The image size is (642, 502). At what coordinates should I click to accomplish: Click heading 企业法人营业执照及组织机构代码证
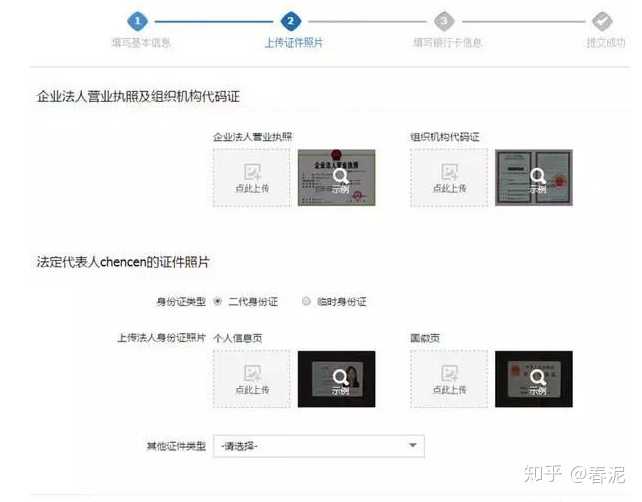tap(138, 97)
